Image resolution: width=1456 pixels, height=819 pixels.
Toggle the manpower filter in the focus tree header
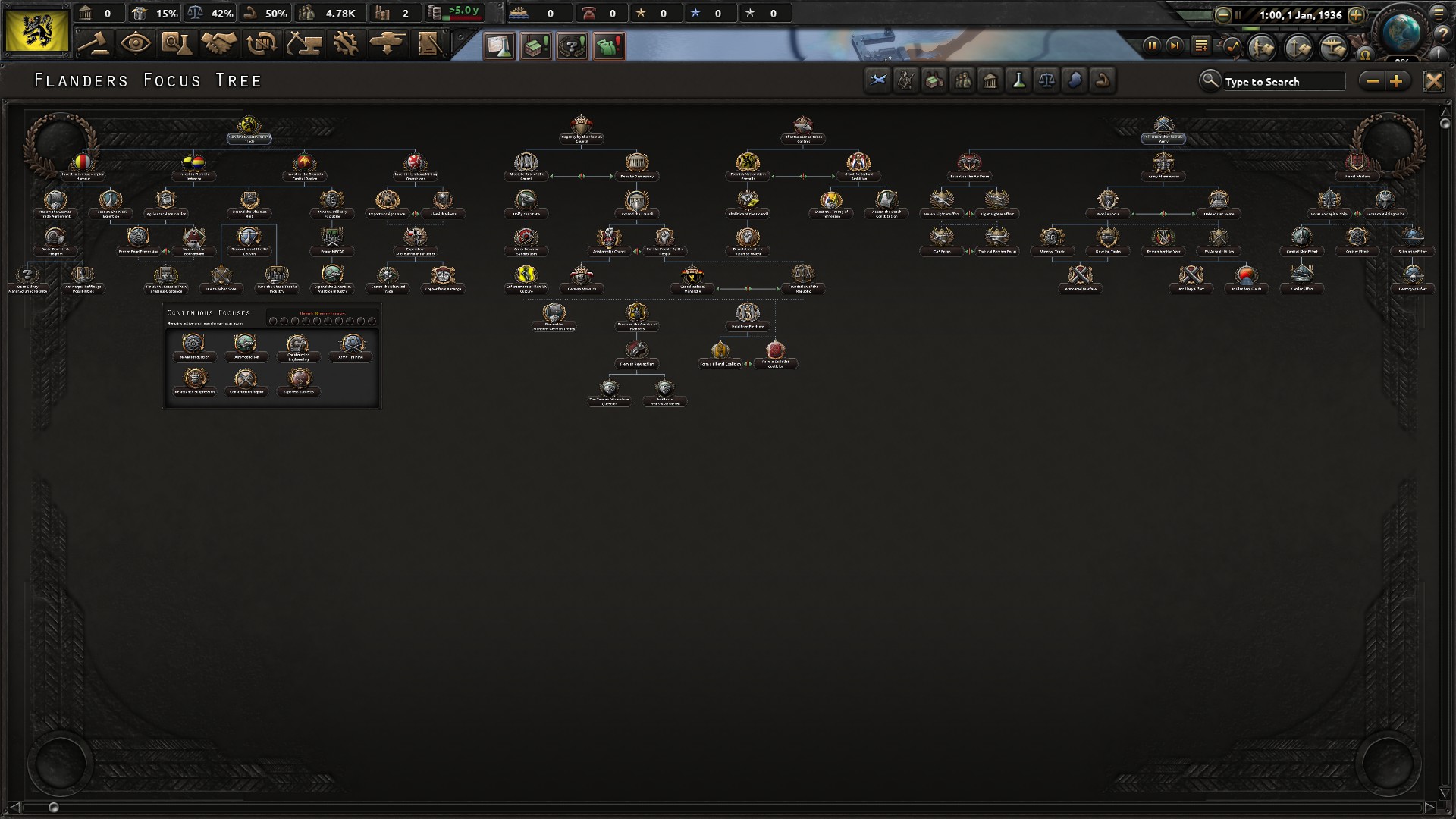point(962,80)
